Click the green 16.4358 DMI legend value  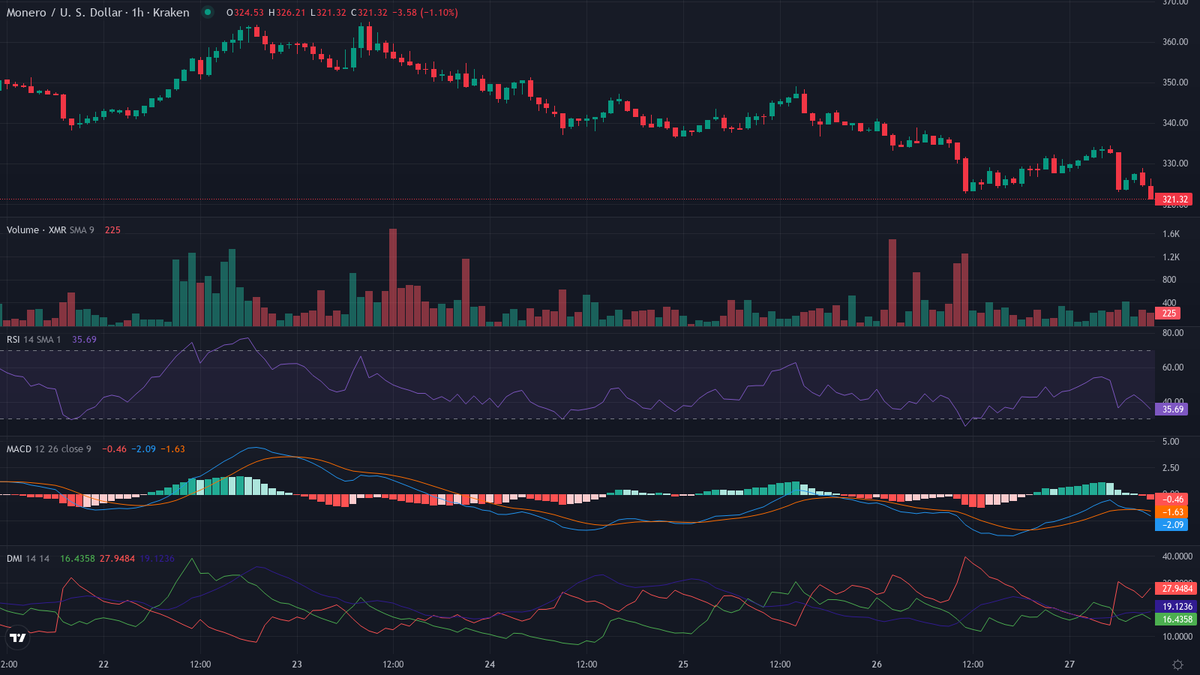coord(78,558)
